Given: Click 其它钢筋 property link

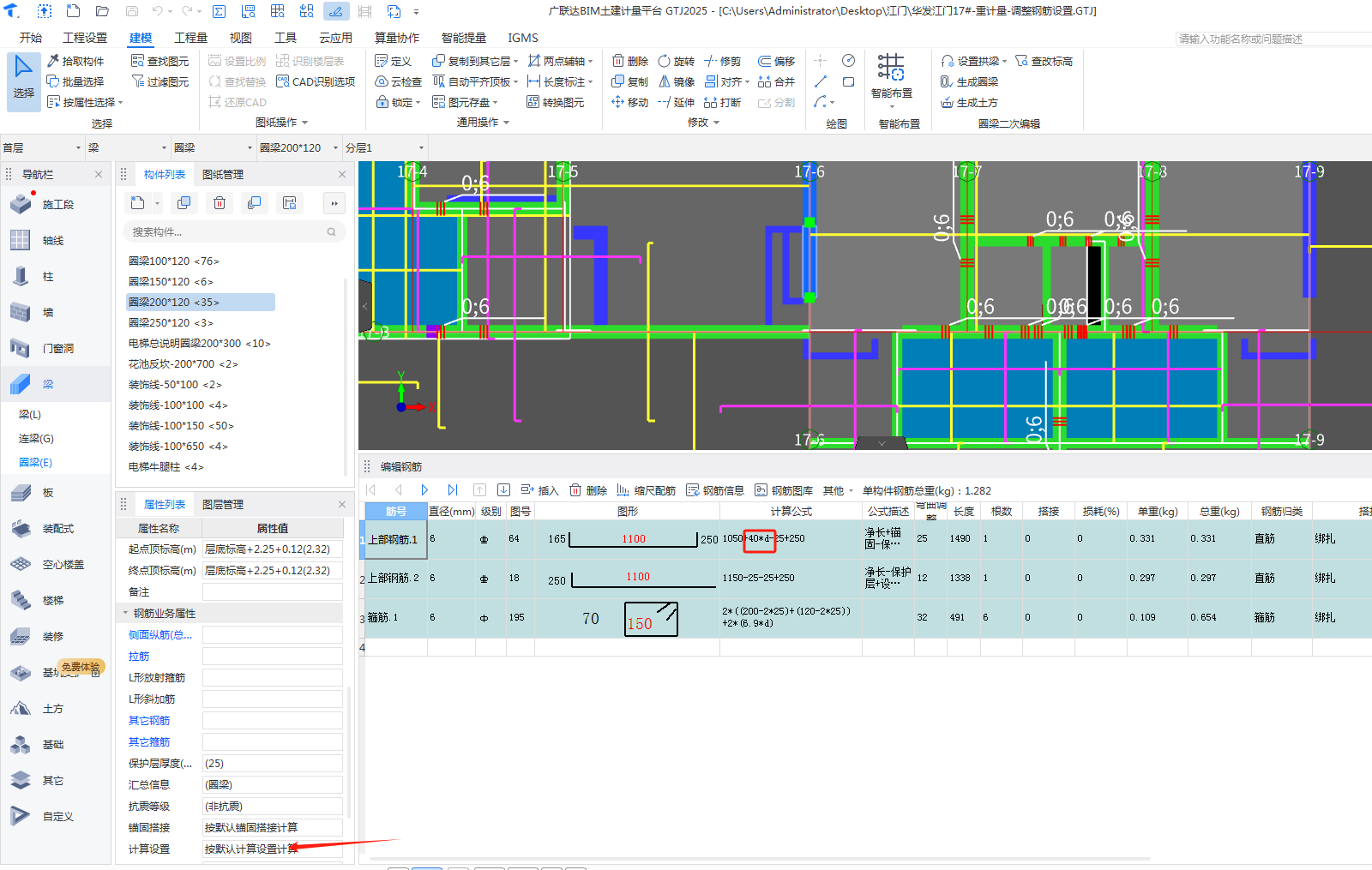Looking at the screenshot, I should tap(149, 720).
